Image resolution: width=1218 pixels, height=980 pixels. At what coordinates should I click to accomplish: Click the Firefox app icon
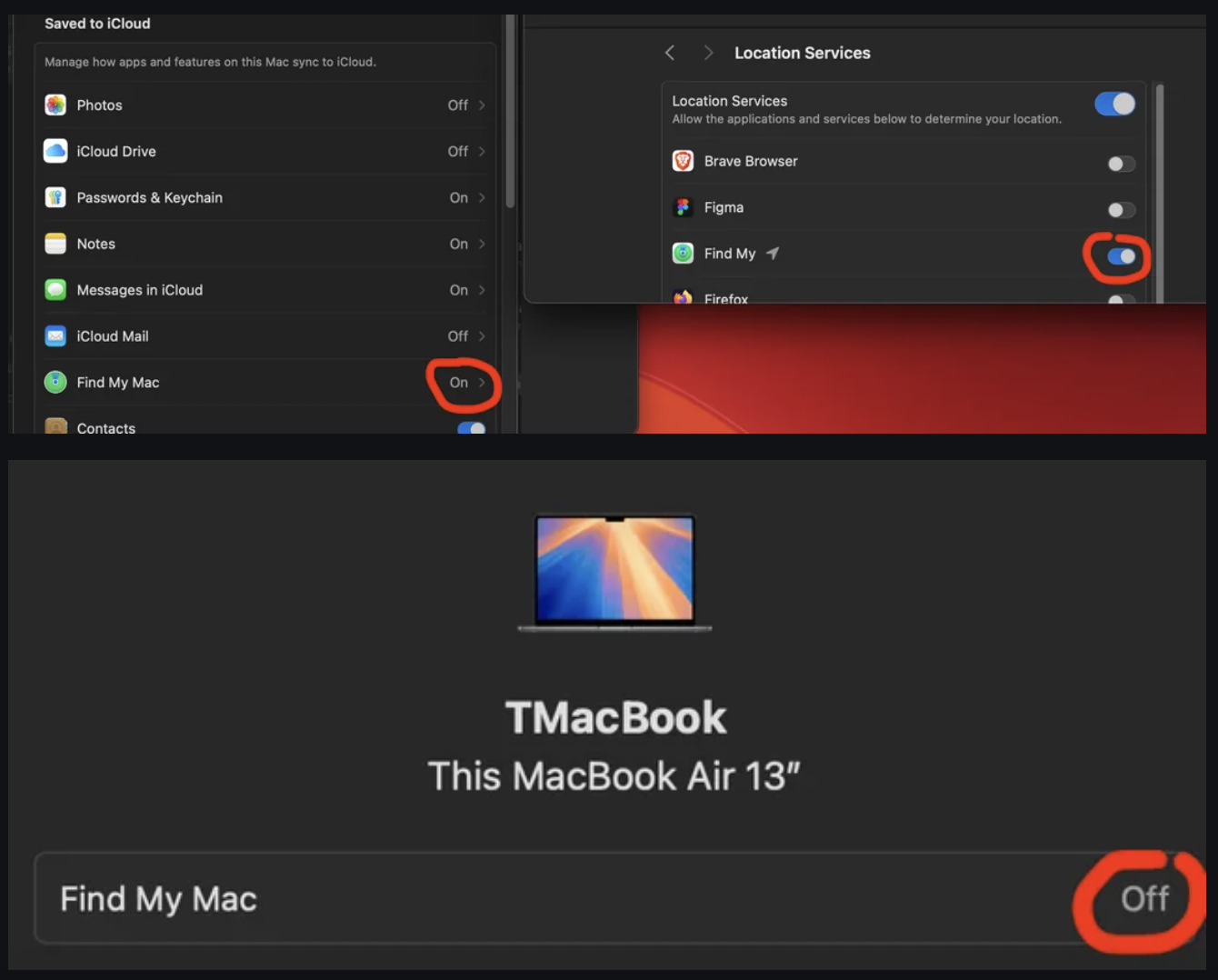683,296
